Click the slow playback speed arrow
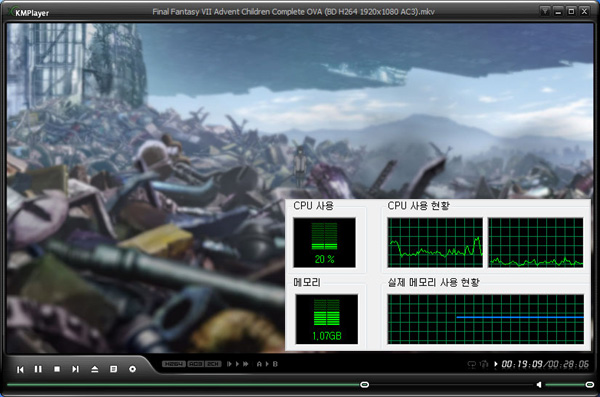 [230, 364]
